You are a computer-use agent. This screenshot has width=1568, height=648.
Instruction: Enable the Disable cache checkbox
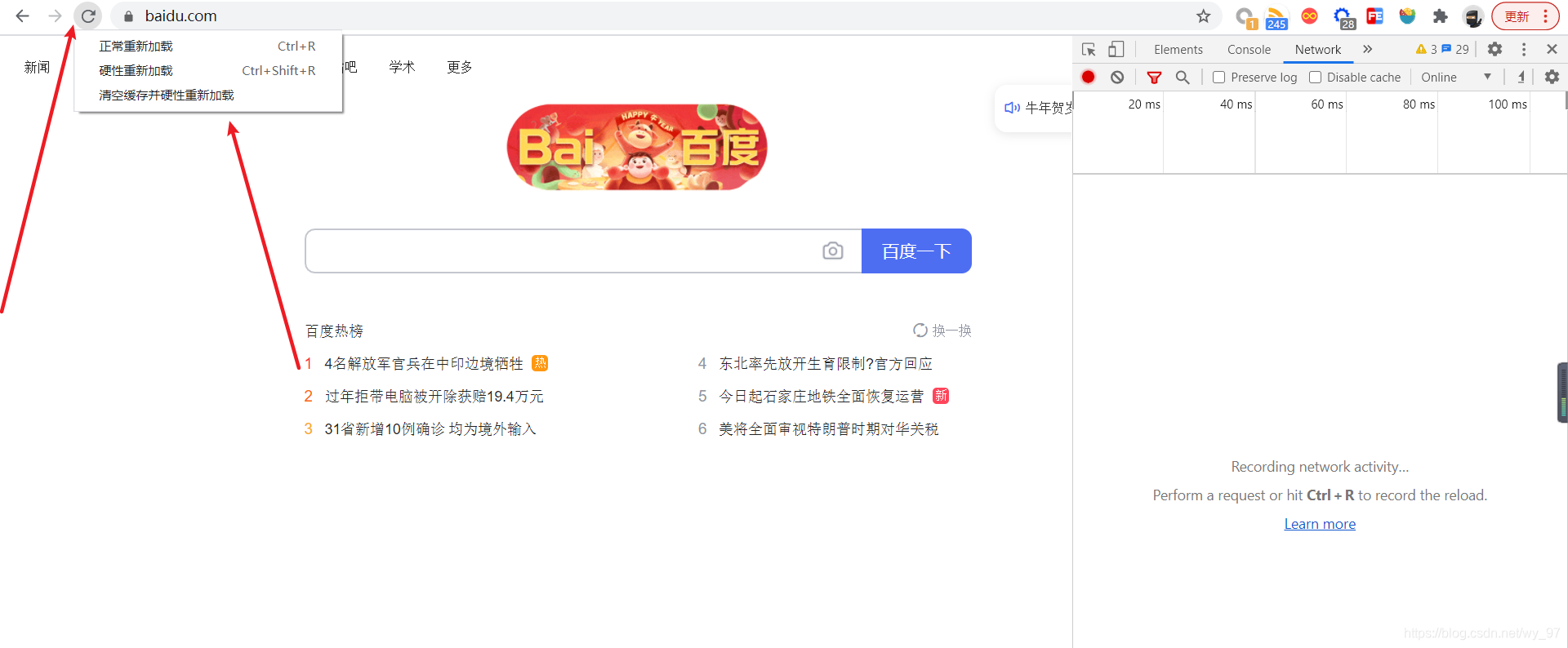click(x=1315, y=77)
